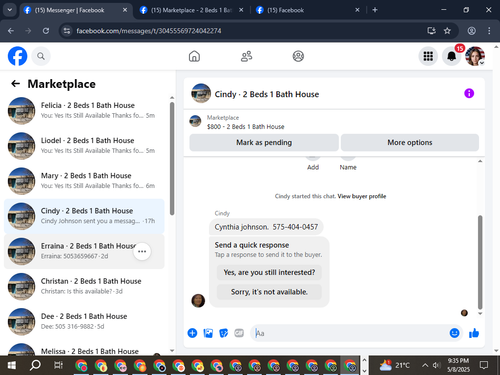Open the apps grid menu icon

coord(428,56)
